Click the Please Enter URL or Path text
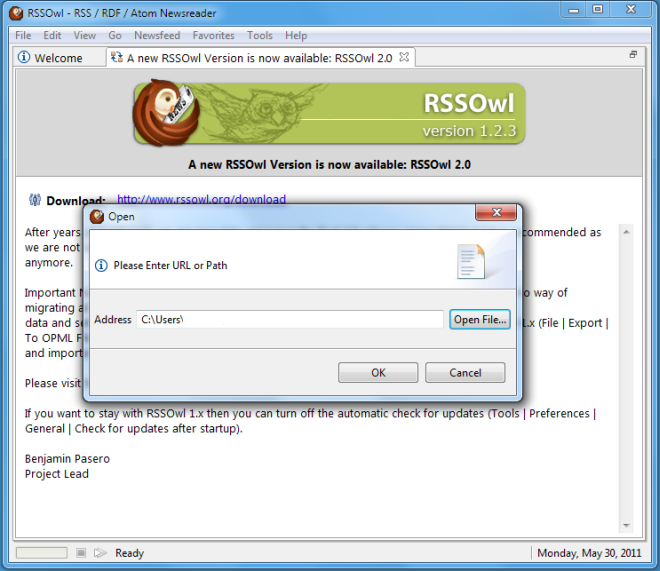This screenshot has height=571, width=660. point(170,266)
